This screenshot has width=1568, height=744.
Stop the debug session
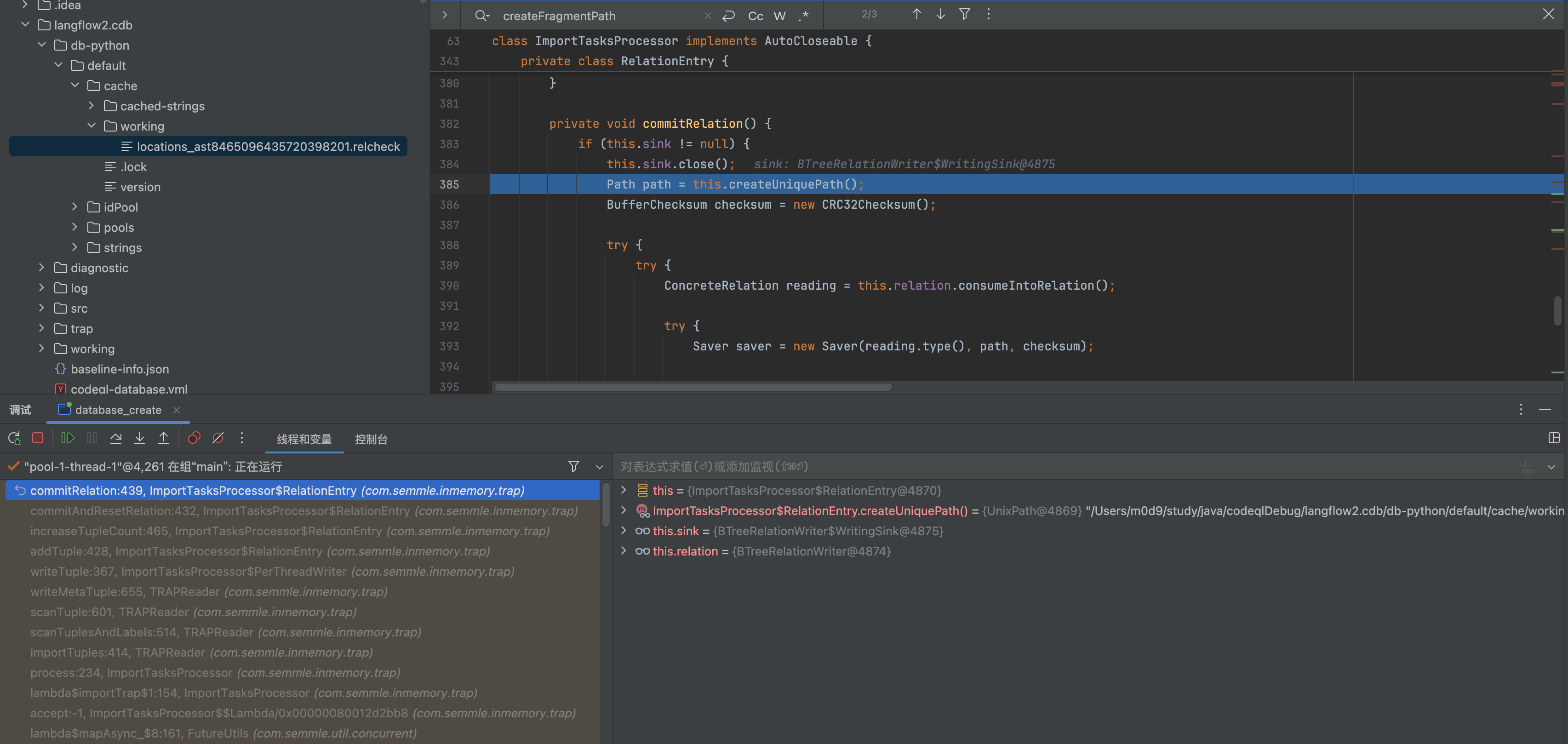click(38, 438)
